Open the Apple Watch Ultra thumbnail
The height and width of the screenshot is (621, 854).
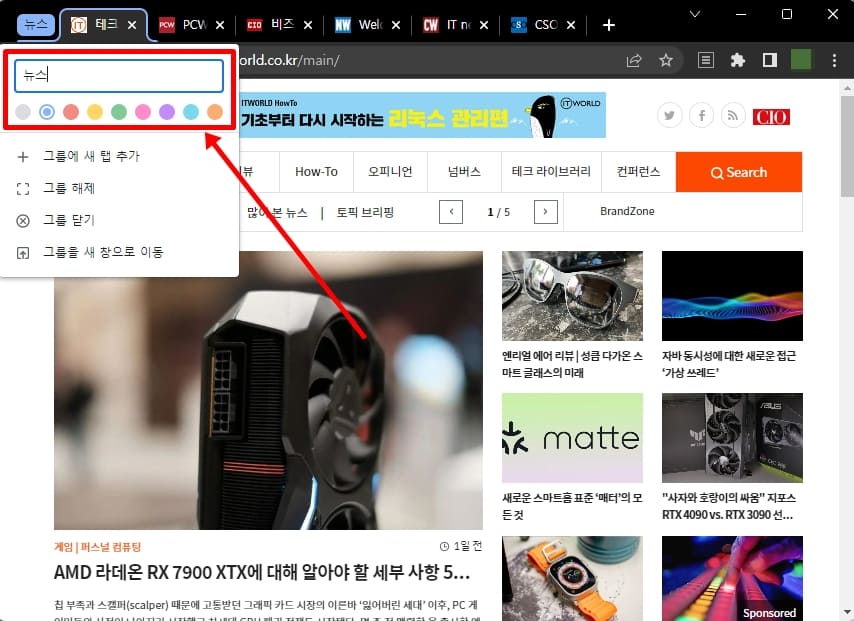point(572,579)
